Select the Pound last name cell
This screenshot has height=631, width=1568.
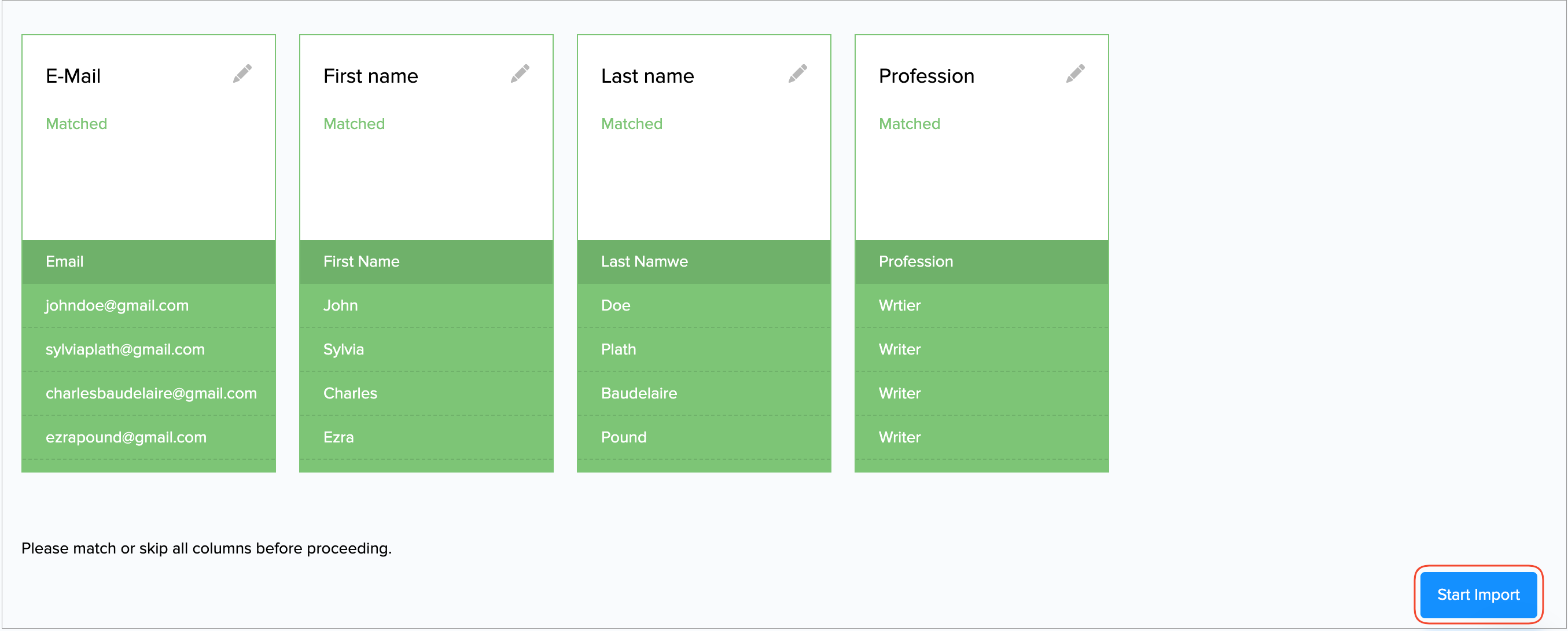[623, 437]
